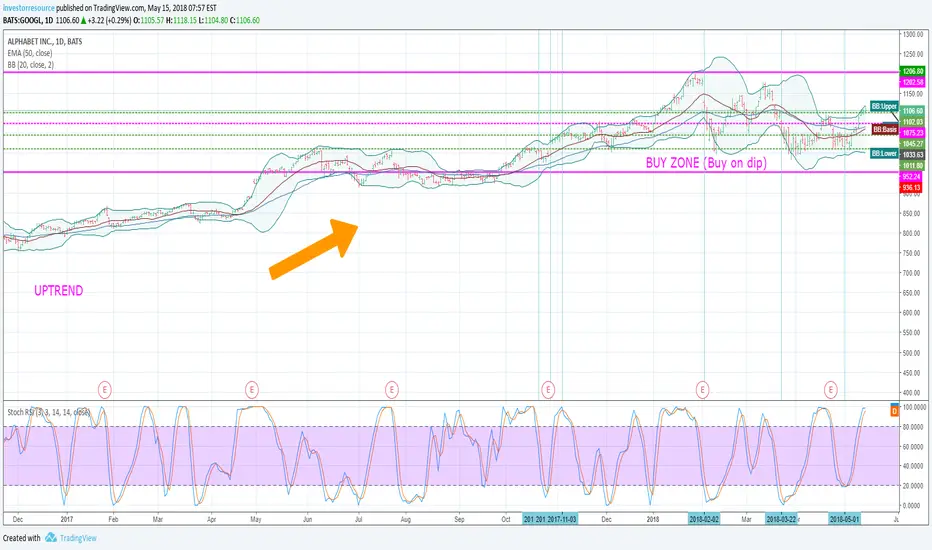Screen dimensions: 932x550
Task: Click the red 936.13 price label
Action: 911,187
